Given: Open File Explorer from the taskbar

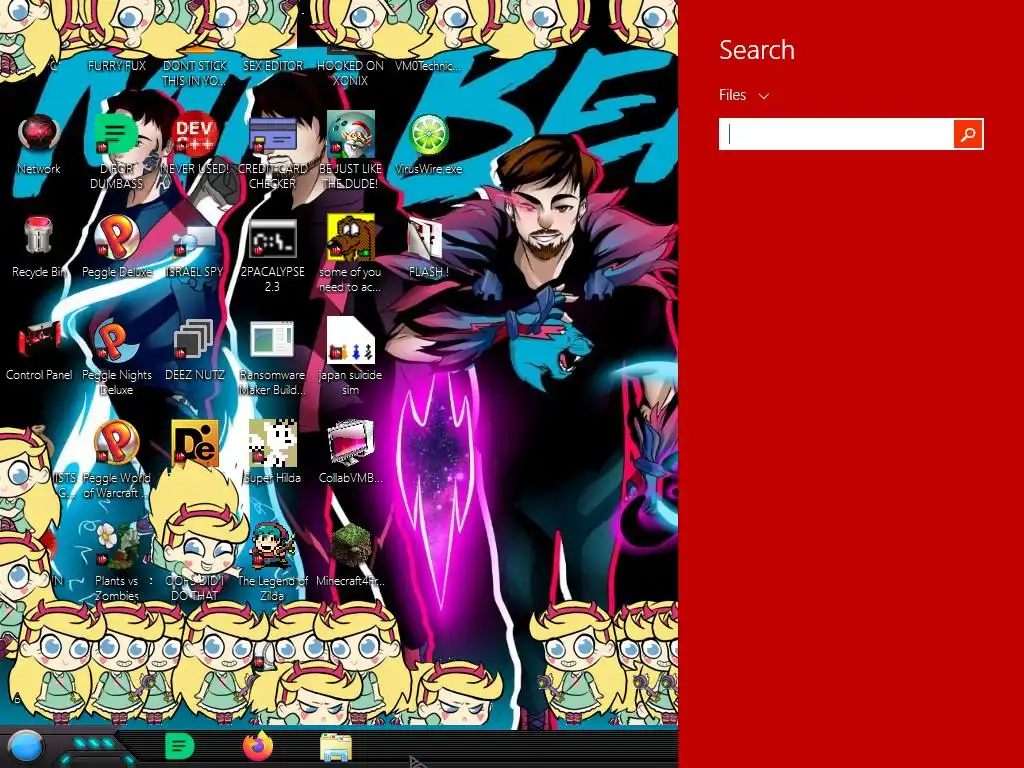Looking at the screenshot, I should point(336,748).
